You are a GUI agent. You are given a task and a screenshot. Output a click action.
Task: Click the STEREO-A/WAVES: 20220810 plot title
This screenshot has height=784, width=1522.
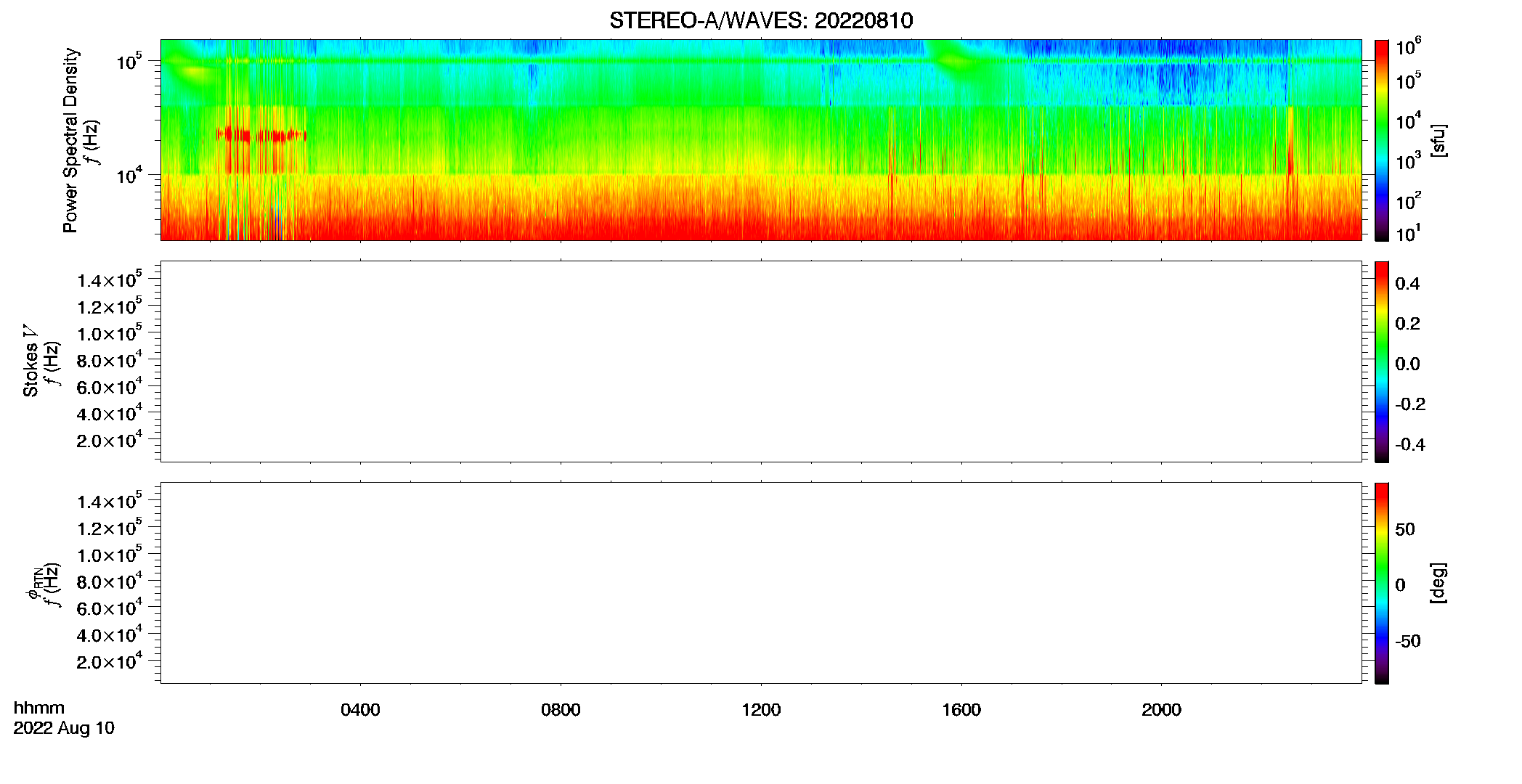pyautogui.click(x=761, y=20)
